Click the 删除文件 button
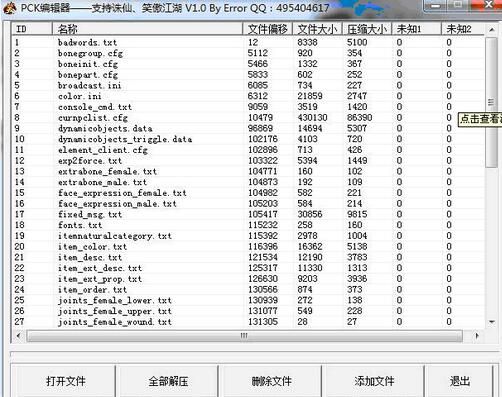 tap(271, 381)
